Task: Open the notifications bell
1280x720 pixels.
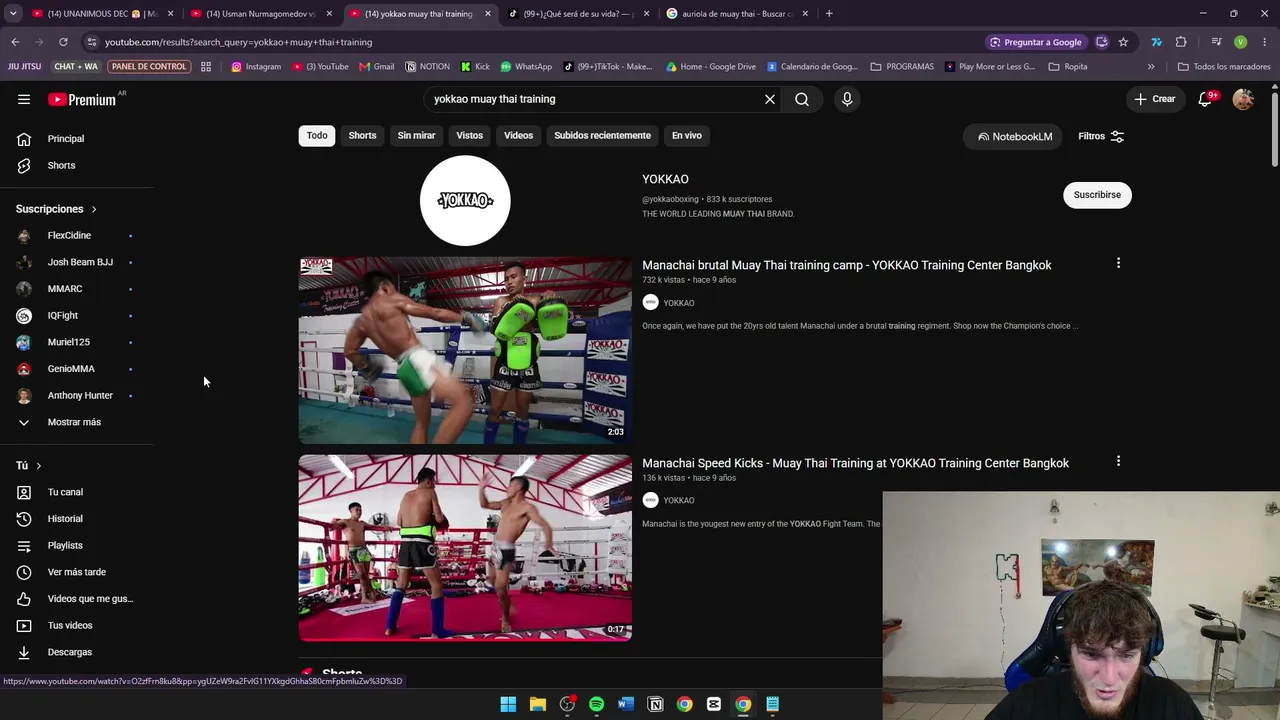Action: tap(1206, 99)
